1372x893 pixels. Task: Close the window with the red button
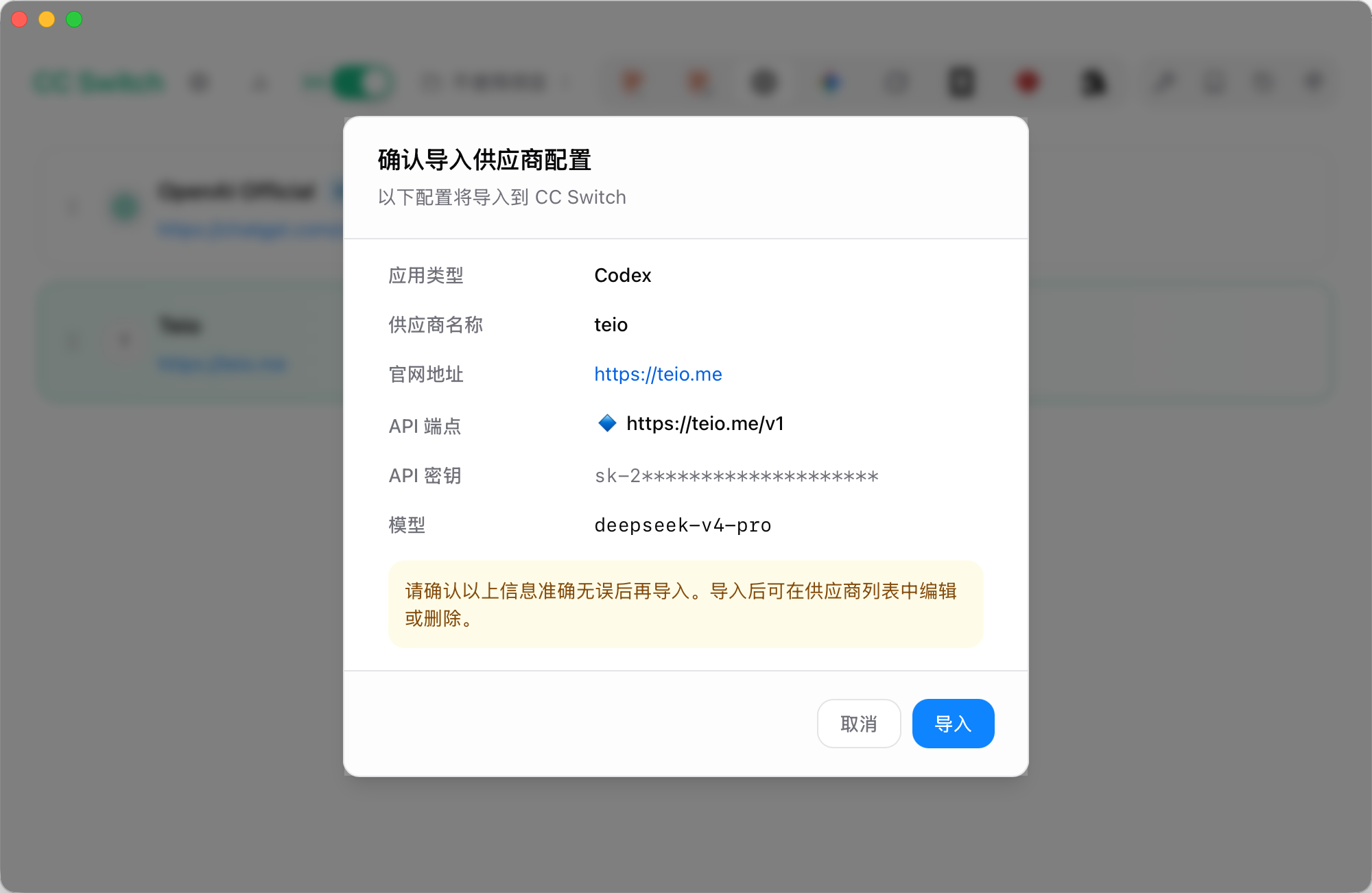(x=19, y=19)
